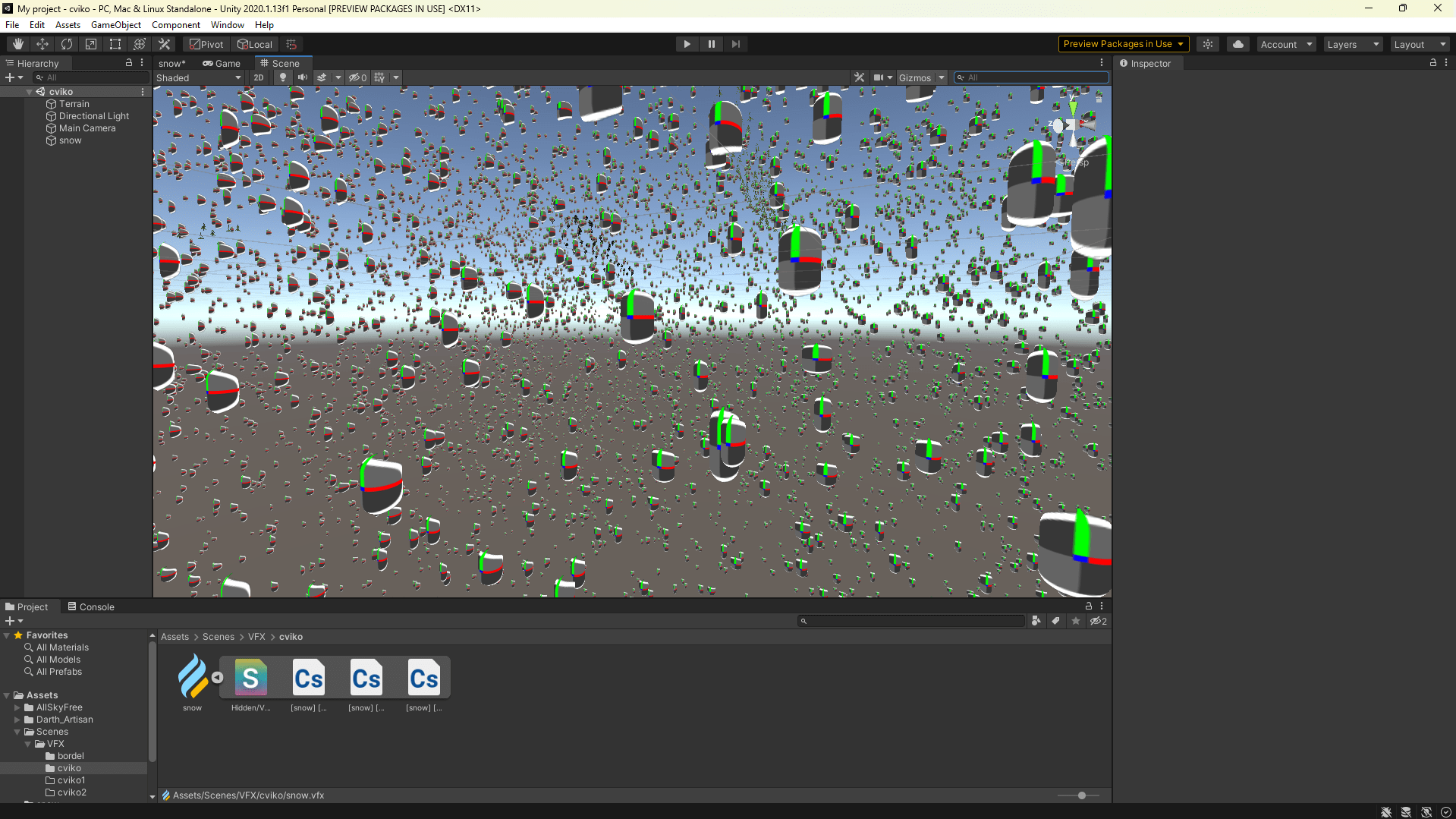Select the snow VFX asset thumbnail

[x=193, y=677]
